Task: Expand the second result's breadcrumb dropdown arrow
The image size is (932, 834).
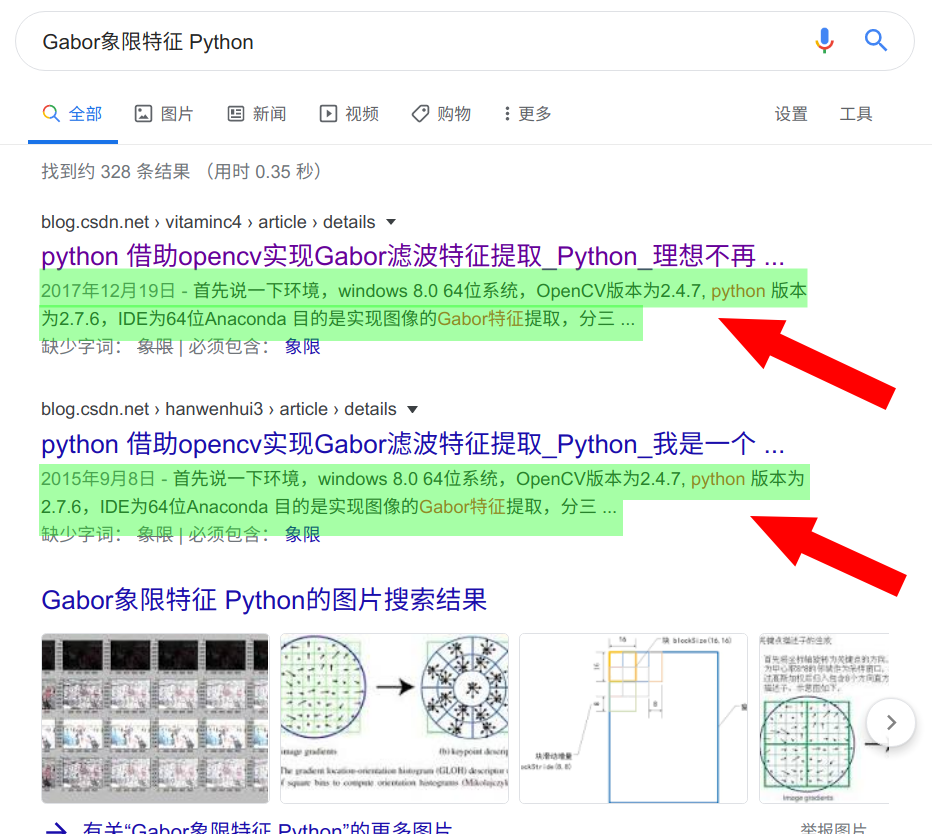Action: [x=413, y=410]
